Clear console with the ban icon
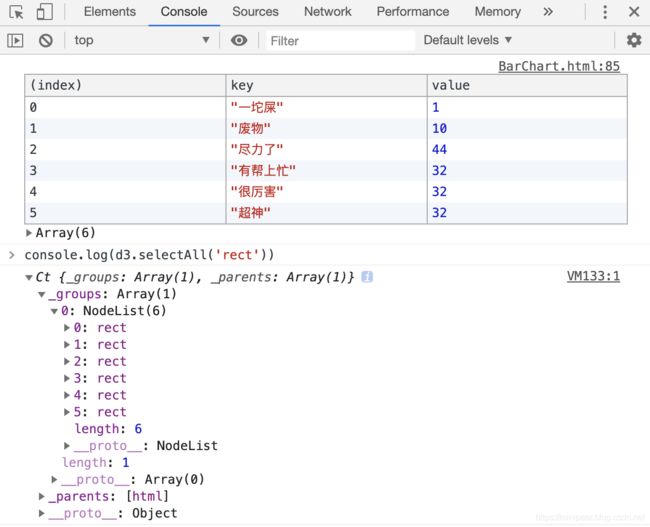This screenshot has height=527, width=650. pos(45,40)
